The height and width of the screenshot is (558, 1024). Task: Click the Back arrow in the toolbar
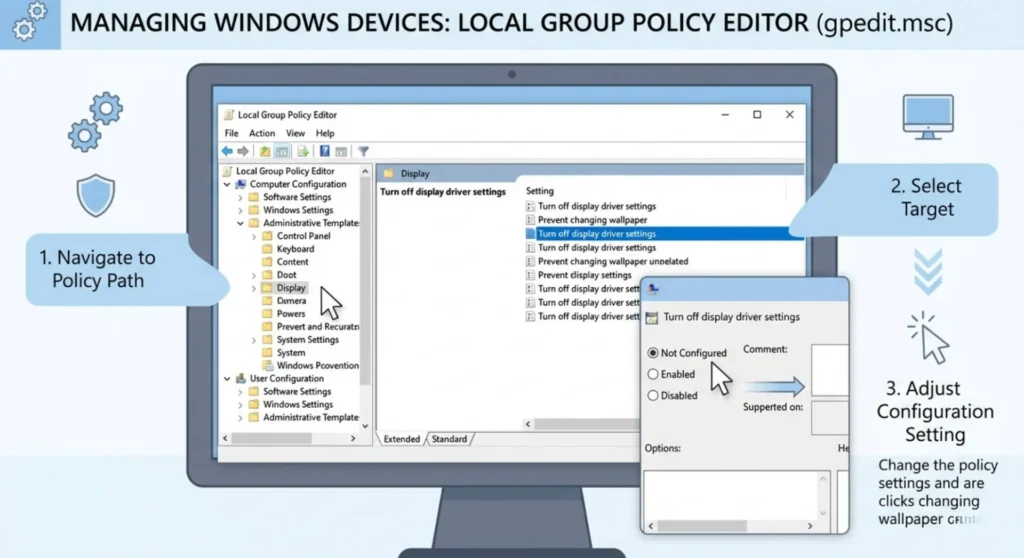point(227,152)
